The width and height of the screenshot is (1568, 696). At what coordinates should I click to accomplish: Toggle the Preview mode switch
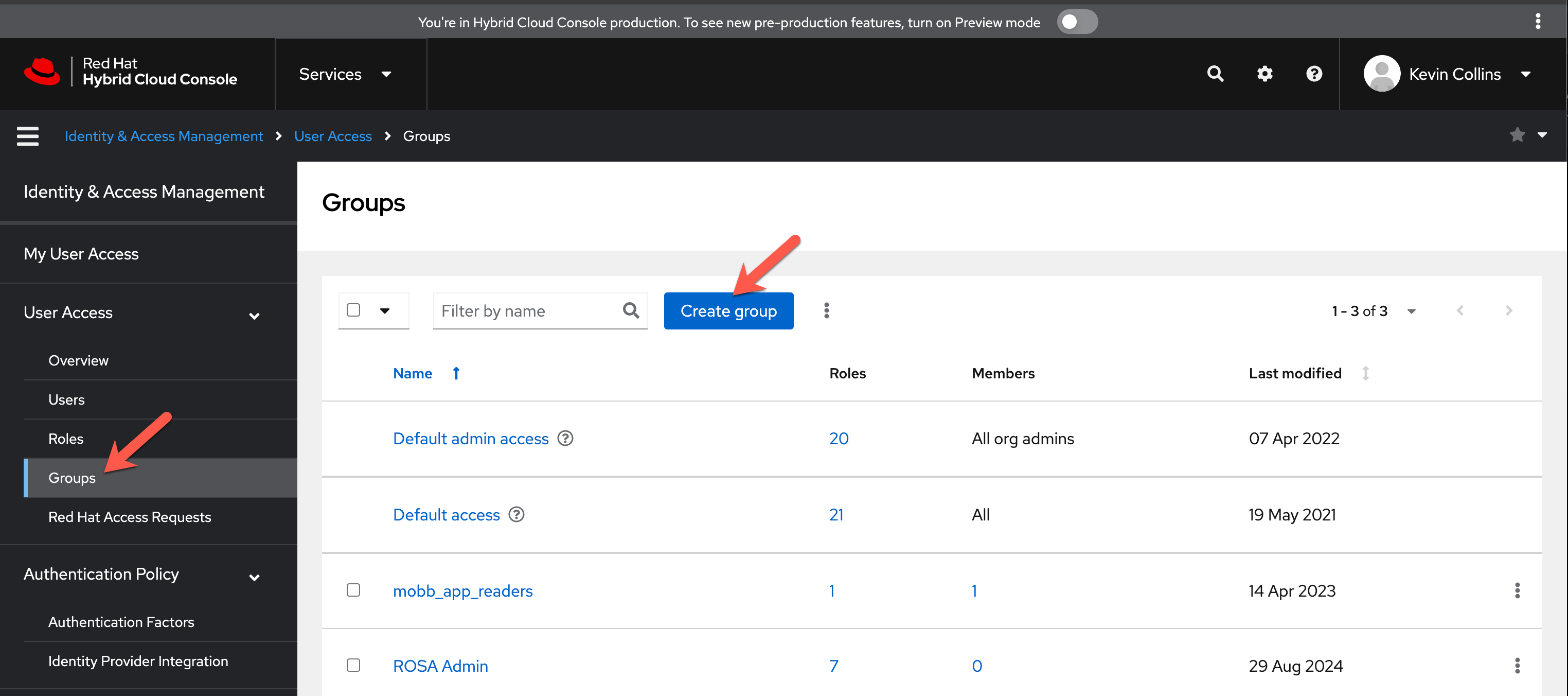[x=1076, y=22]
